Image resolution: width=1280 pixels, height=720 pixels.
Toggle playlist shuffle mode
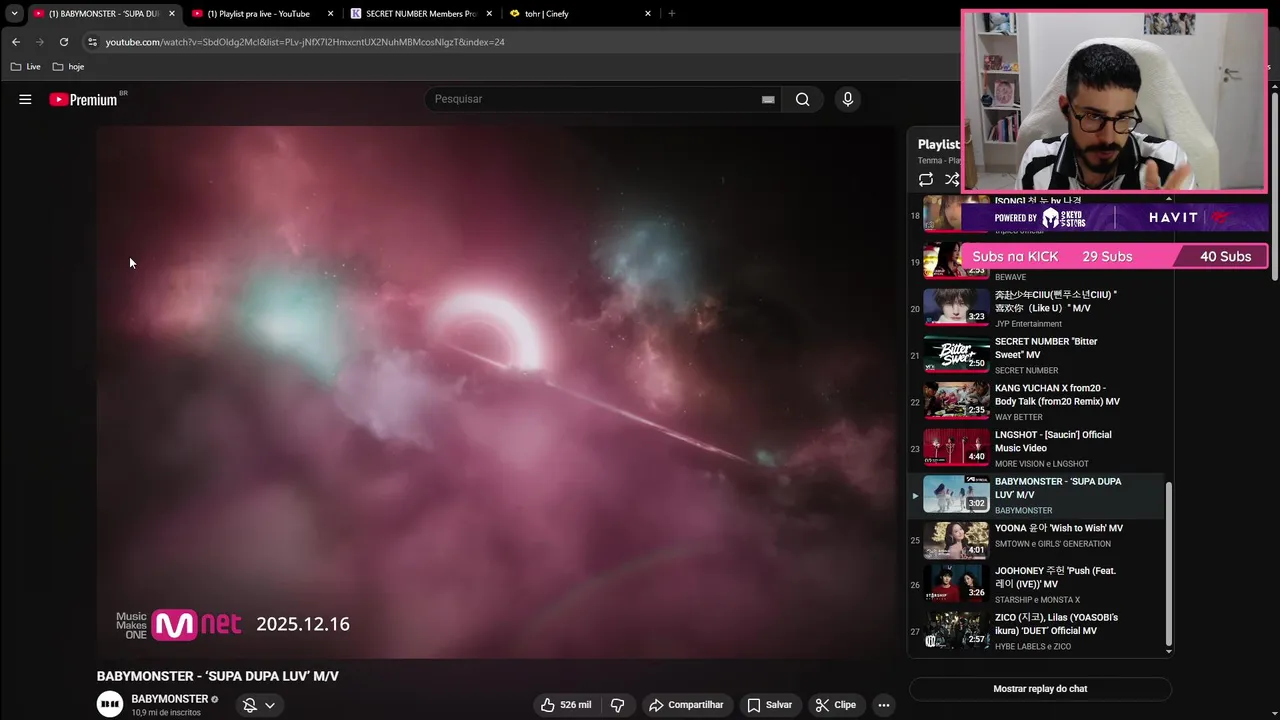point(952,179)
